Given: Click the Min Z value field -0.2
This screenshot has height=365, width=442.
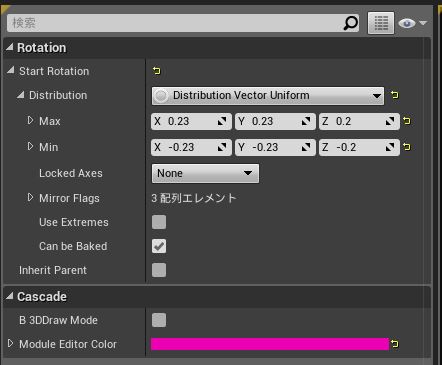Looking at the screenshot, I should point(359,147).
